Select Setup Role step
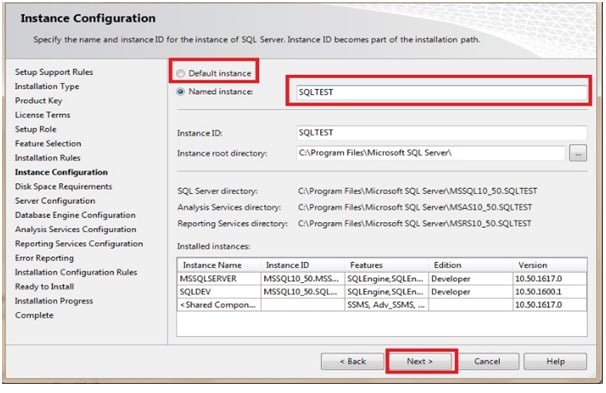 [36, 129]
